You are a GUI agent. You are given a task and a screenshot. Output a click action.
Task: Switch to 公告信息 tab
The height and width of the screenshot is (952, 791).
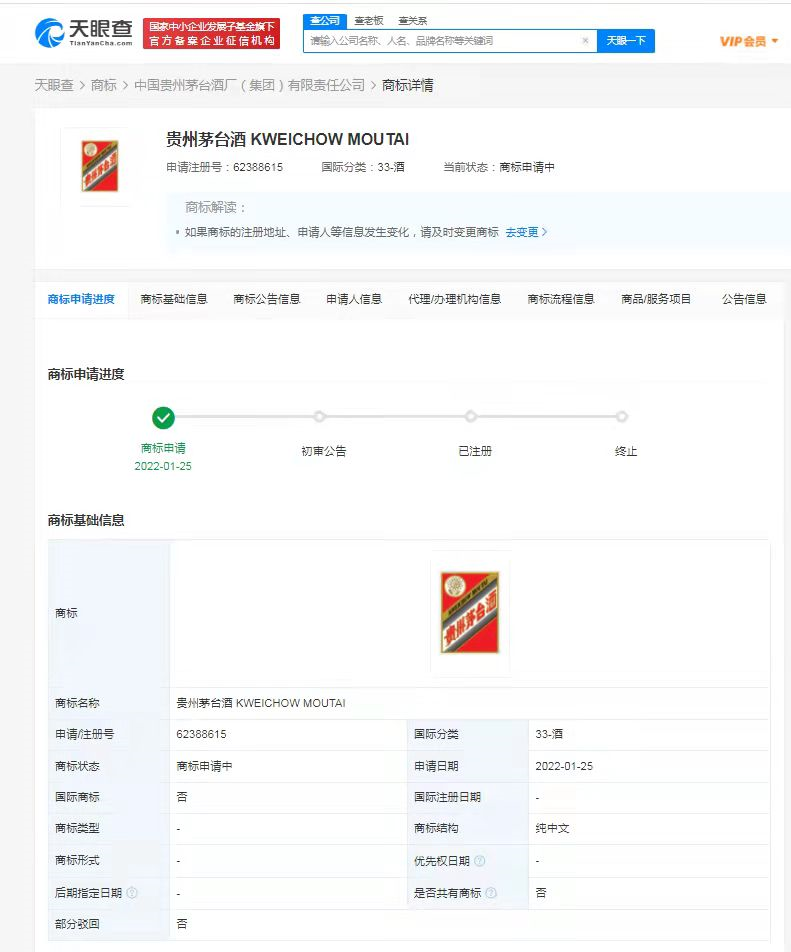744,299
